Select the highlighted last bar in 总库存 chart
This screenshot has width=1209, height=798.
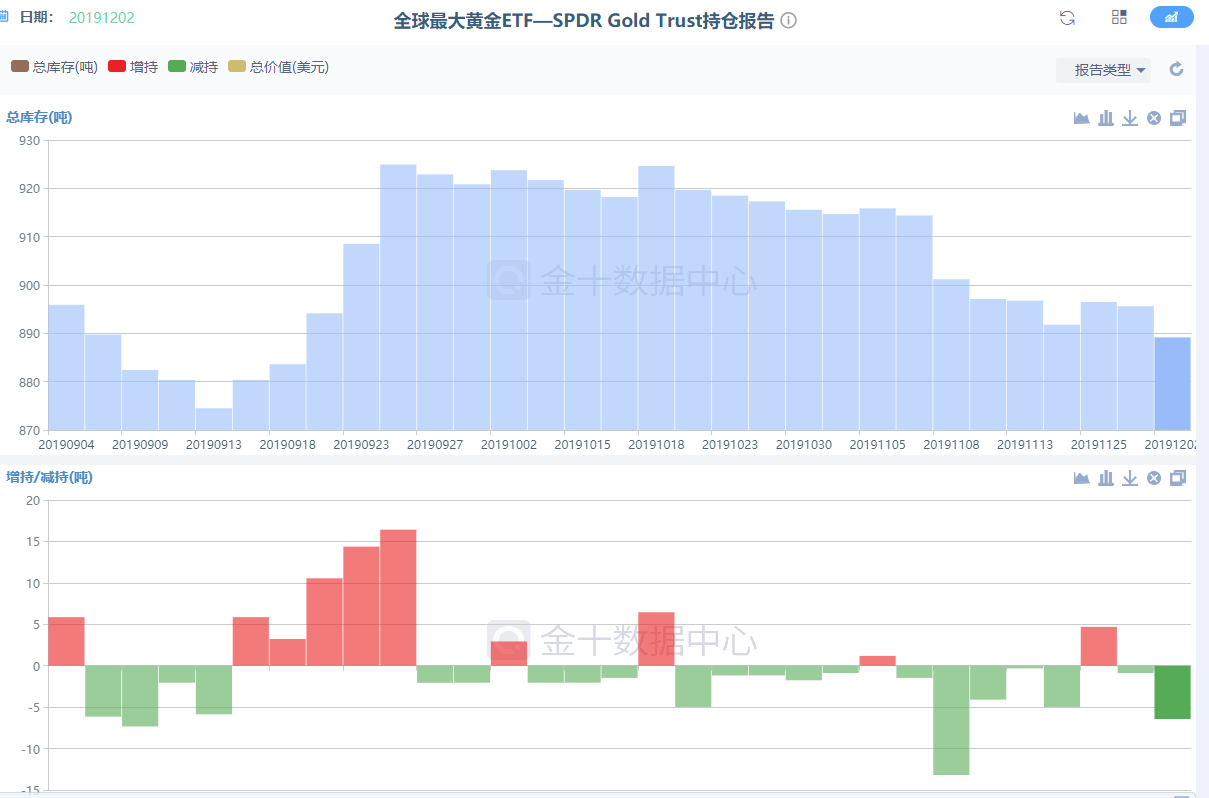[x=1172, y=384]
